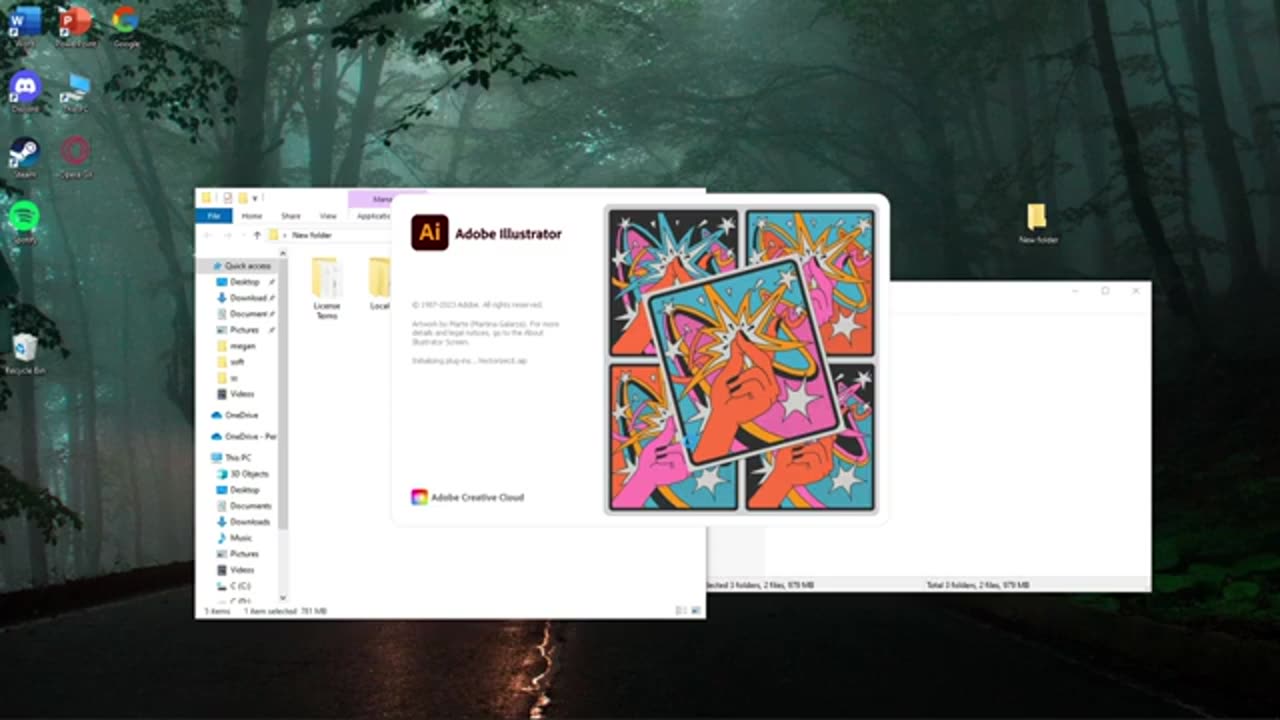The height and width of the screenshot is (720, 1280).
Task: Open pinned Documents under Quick access
Action: (247, 314)
